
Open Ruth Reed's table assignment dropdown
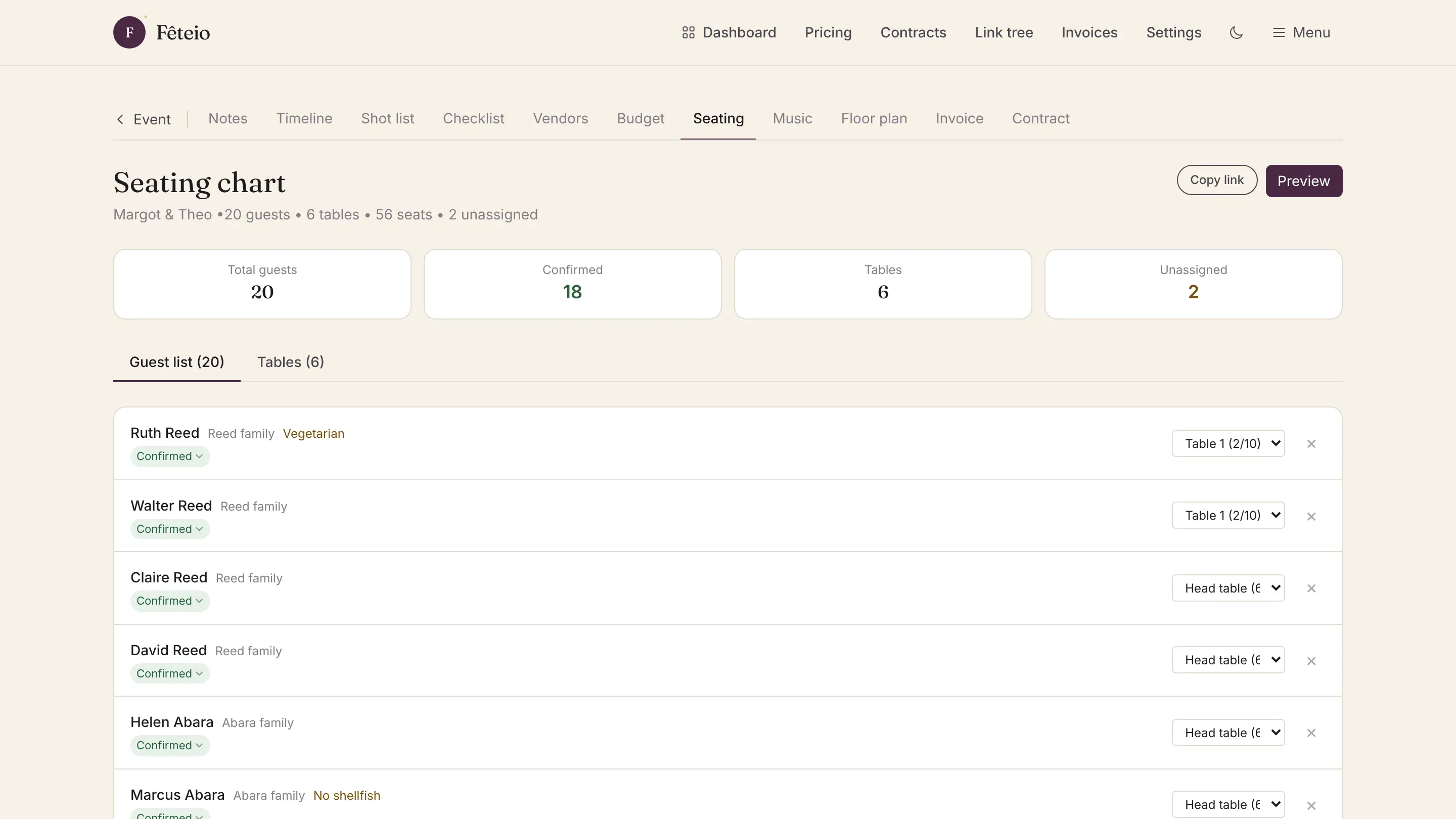(1228, 443)
